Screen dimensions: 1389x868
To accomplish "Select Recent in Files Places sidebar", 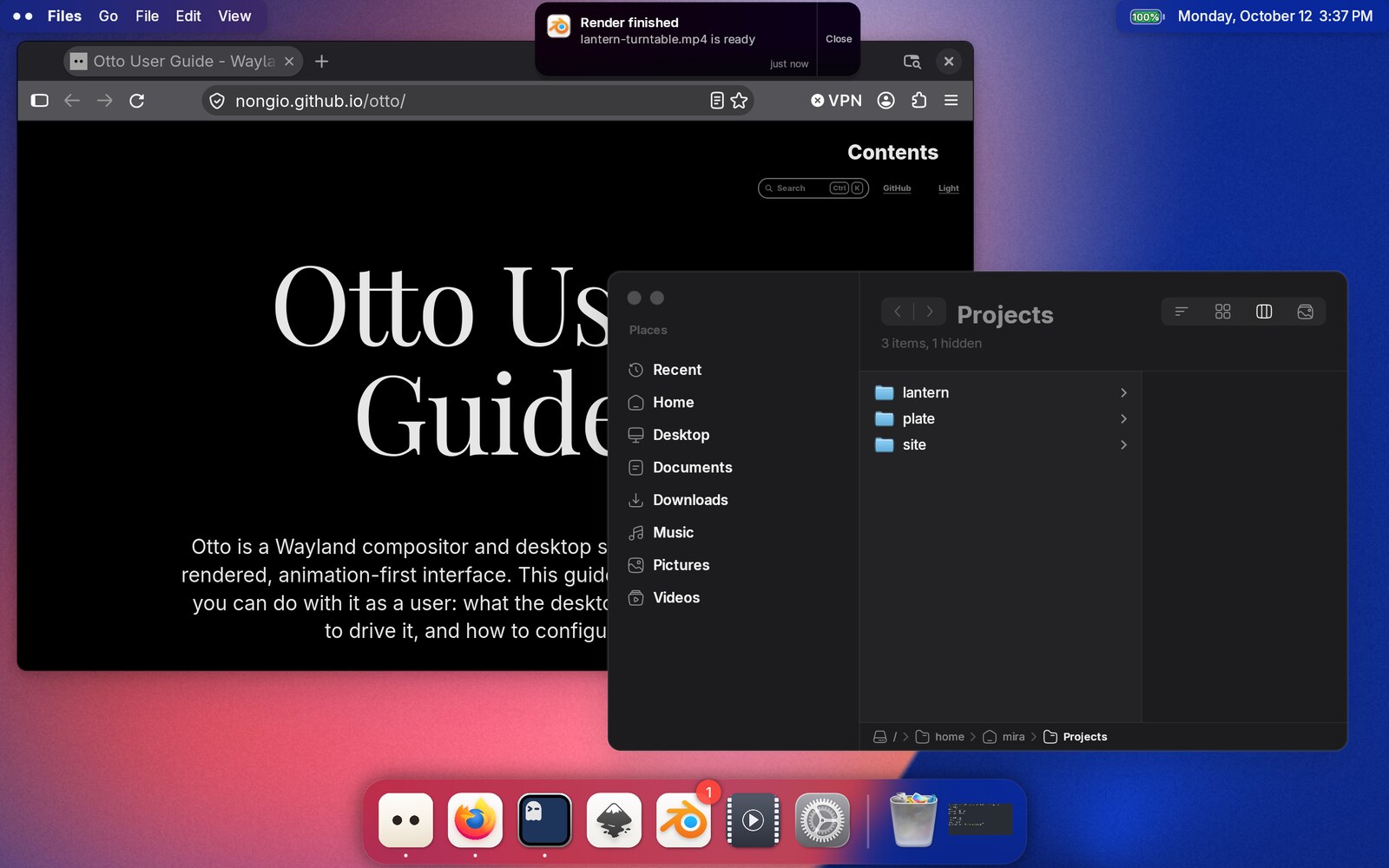I will [x=665, y=370].
